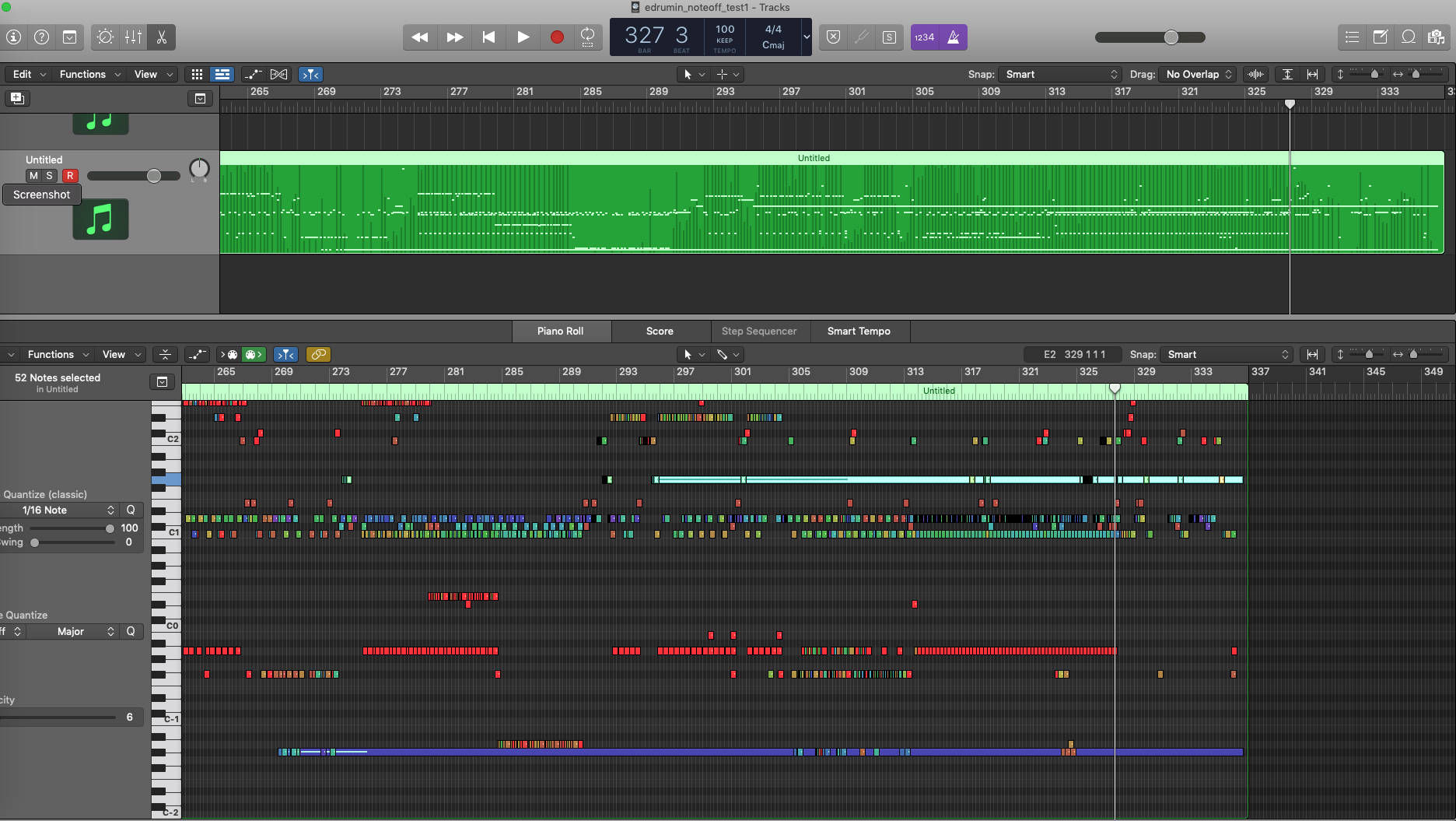Open Editors scissors button
The image size is (1456, 821).
(162, 37)
